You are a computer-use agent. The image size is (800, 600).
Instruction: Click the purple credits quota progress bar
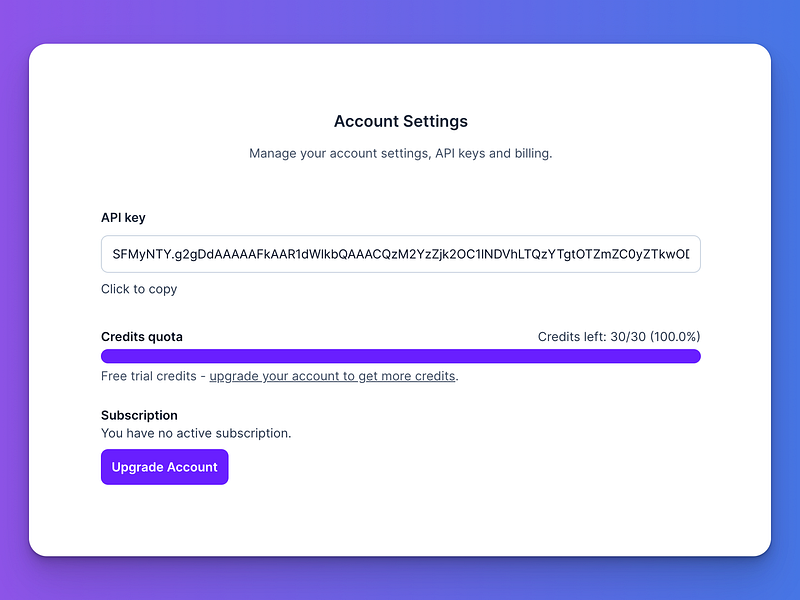400,356
